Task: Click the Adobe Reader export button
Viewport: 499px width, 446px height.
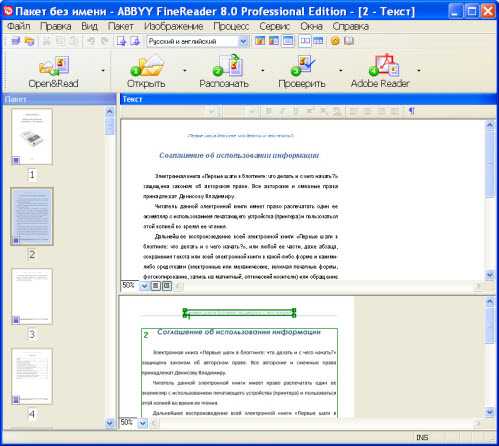Action: coord(380,71)
